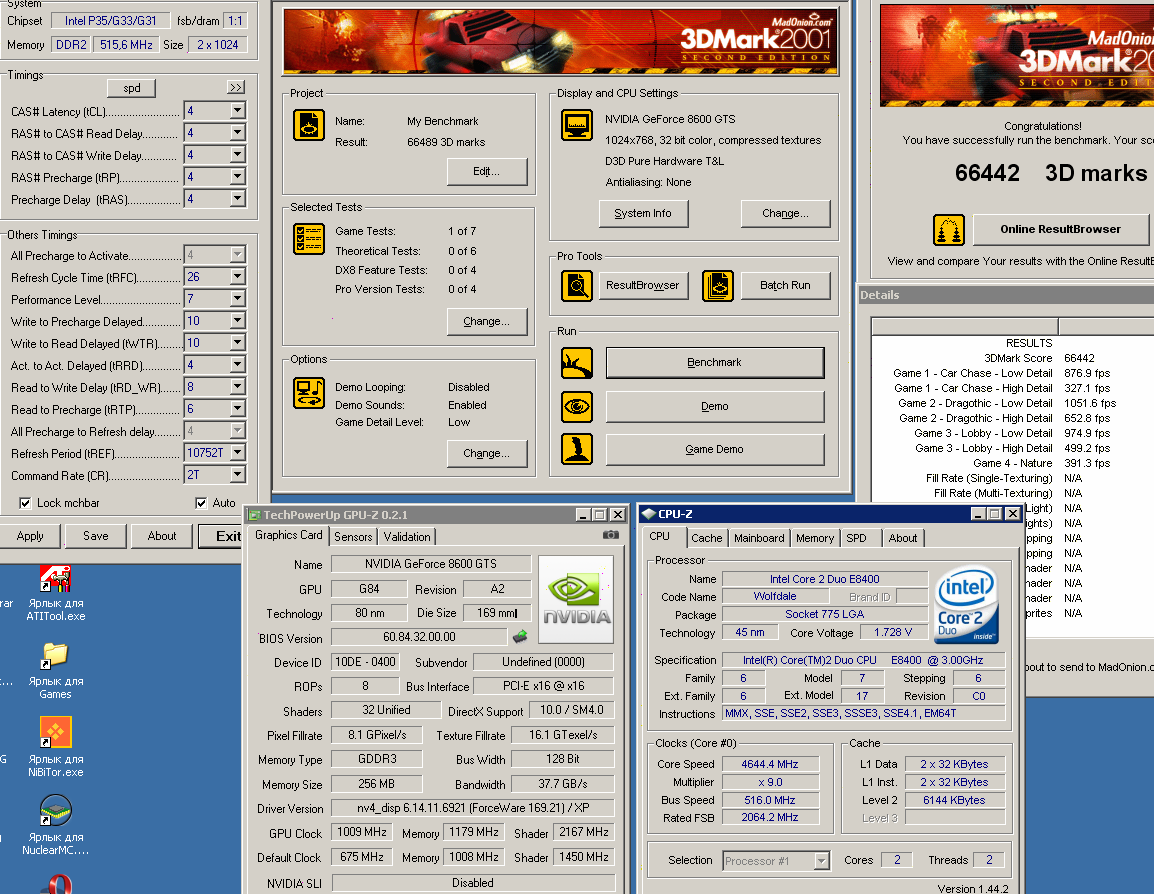1154x894 pixels.
Task: Toggle the Auto checkbox
Action: click(x=201, y=503)
